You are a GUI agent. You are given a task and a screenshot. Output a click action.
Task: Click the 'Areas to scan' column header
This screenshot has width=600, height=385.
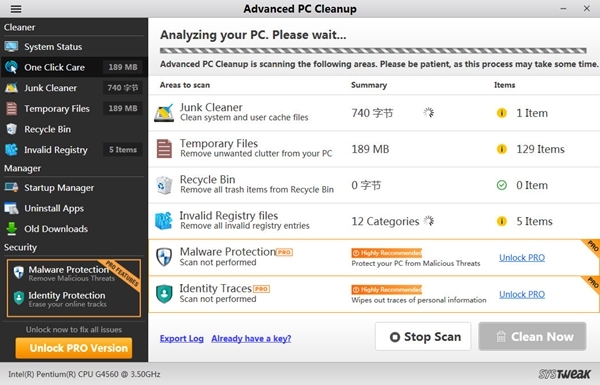click(x=185, y=85)
